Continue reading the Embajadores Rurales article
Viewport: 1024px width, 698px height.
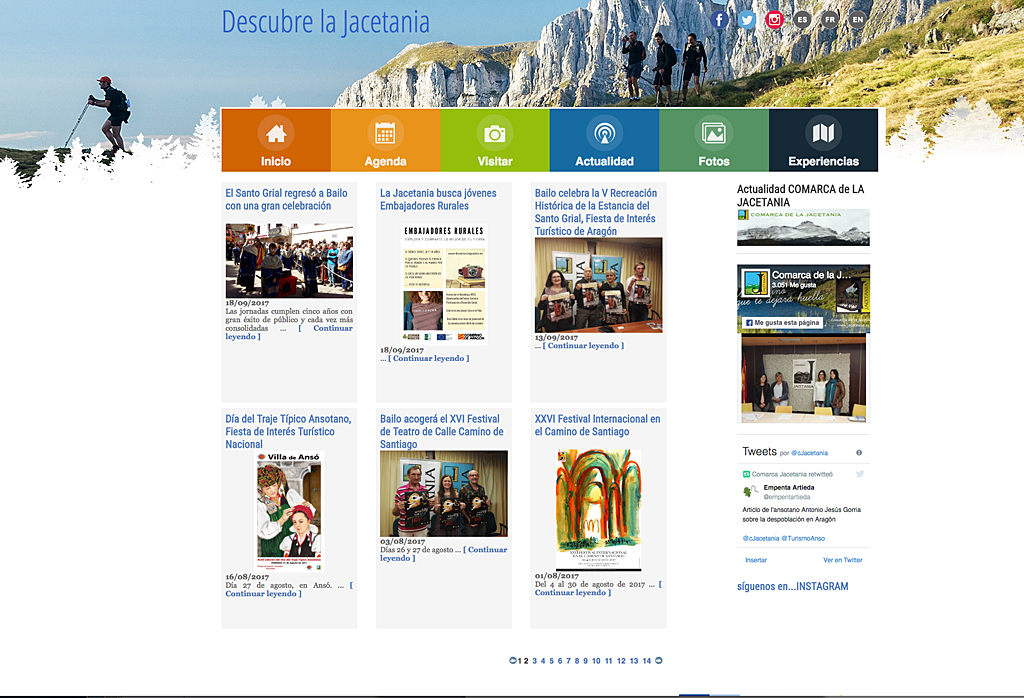(428, 358)
